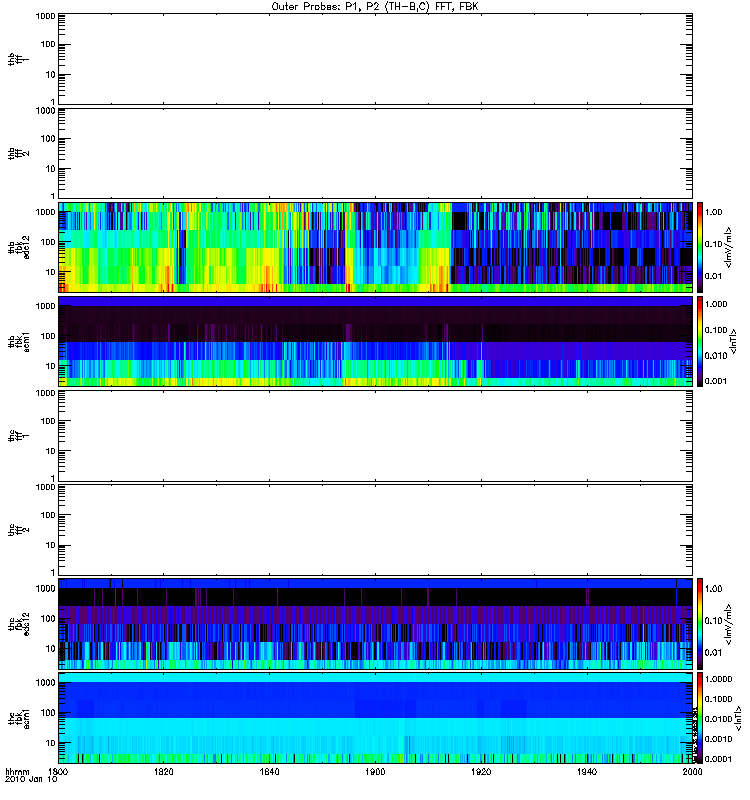Viewport: 750px width, 800px height.
Task: Click '1.00' on the thb edc12 color scale
Action: click(713, 212)
